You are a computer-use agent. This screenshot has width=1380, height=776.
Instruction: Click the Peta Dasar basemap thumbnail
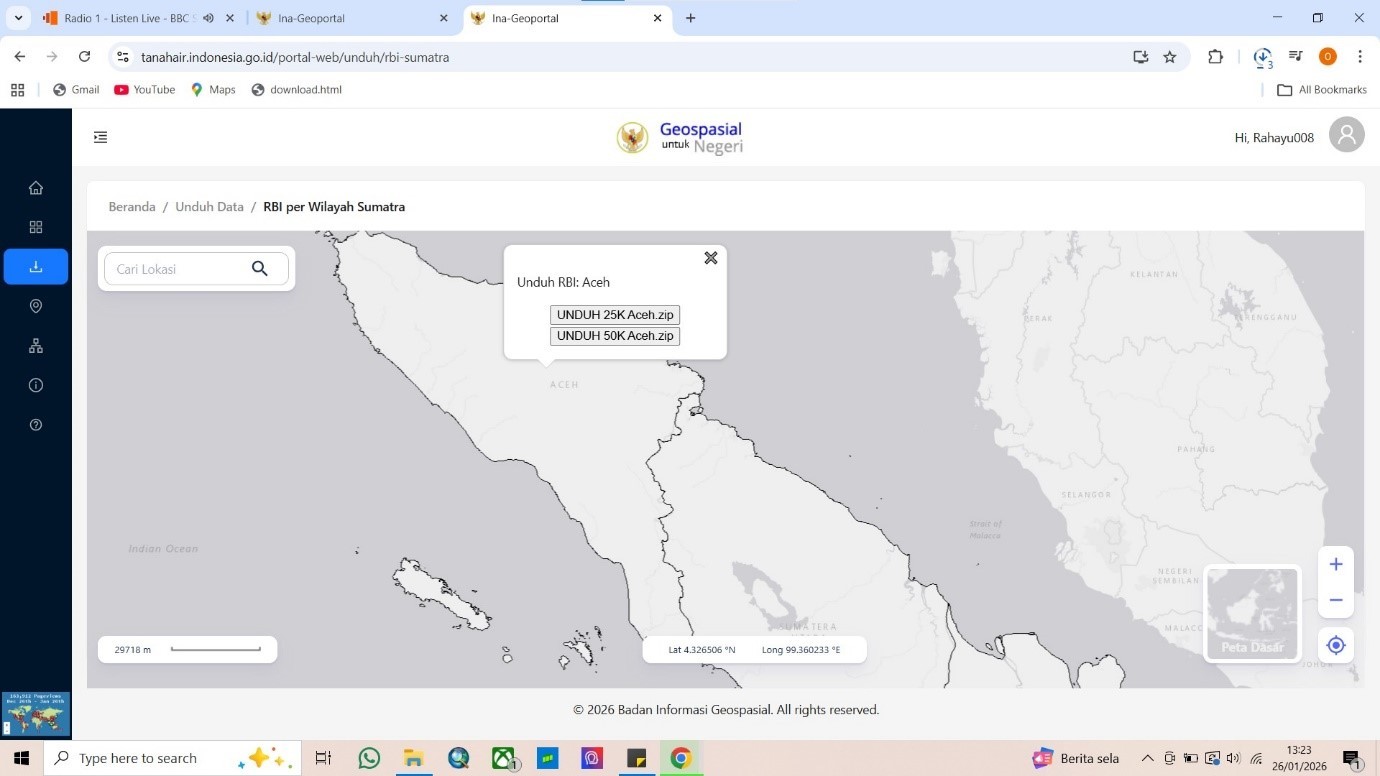coord(1252,613)
